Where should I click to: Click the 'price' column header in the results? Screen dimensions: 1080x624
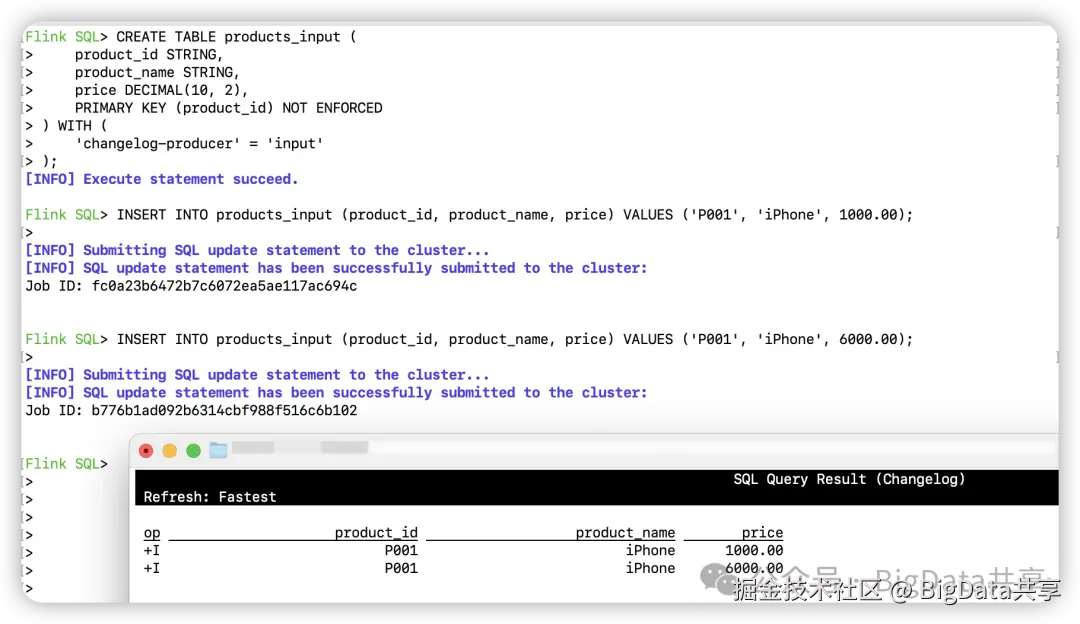pyautogui.click(x=762, y=532)
